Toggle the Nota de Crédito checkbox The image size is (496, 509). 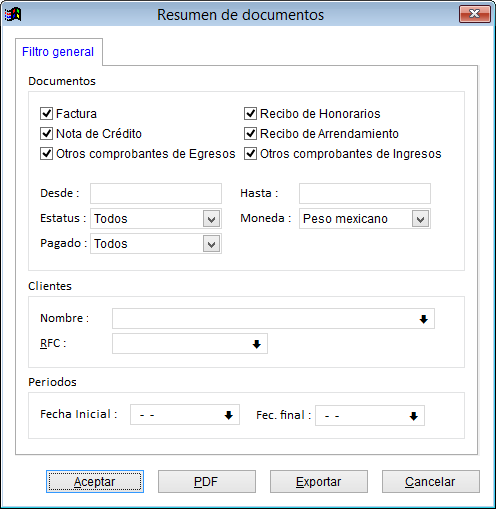[x=46, y=133]
